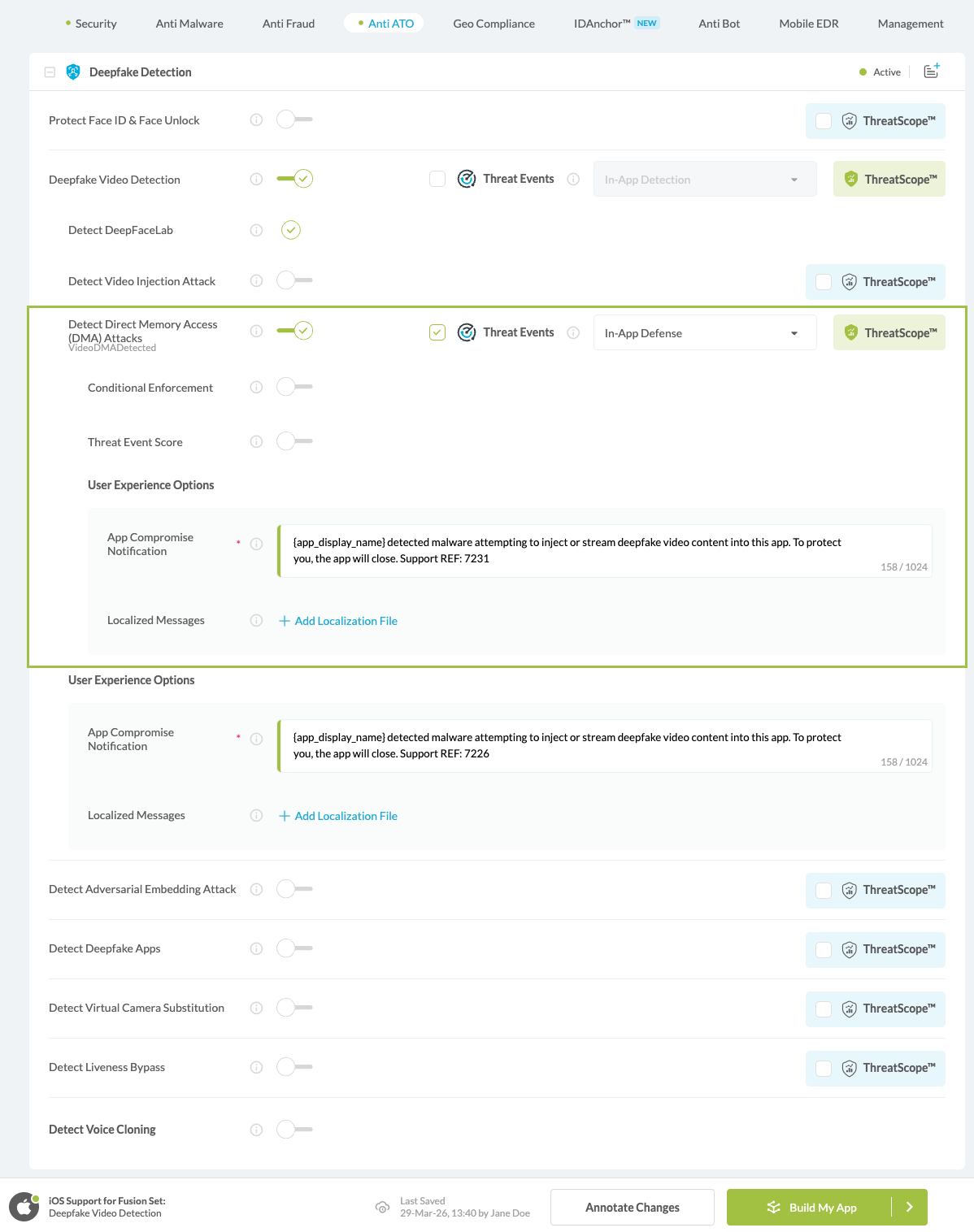The image size is (974, 1232).
Task: Click the Threat Events icon beside Deepfake Video Detection
Action: (467, 179)
